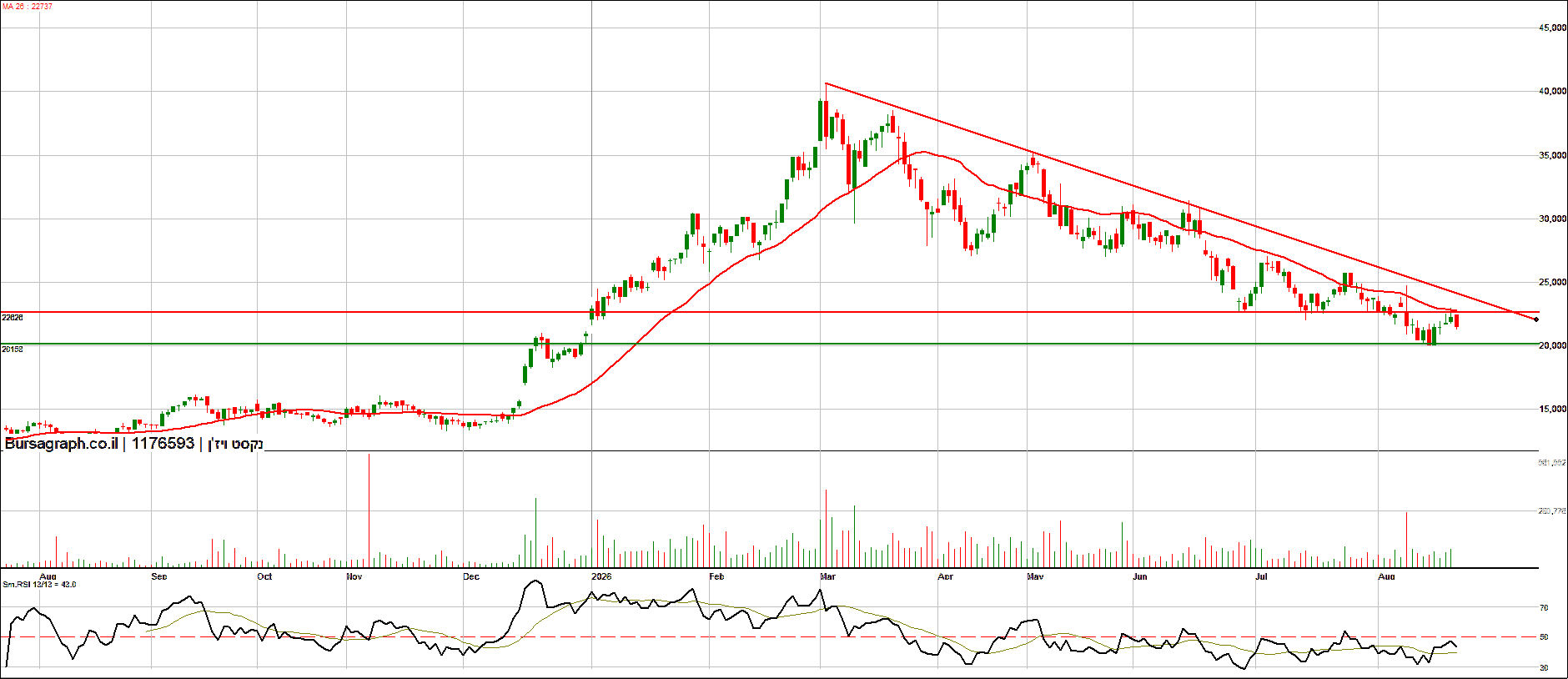Viewport: 1568px width, 679px height.
Task: Select the Dec label on the time axis
Action: [x=471, y=576]
